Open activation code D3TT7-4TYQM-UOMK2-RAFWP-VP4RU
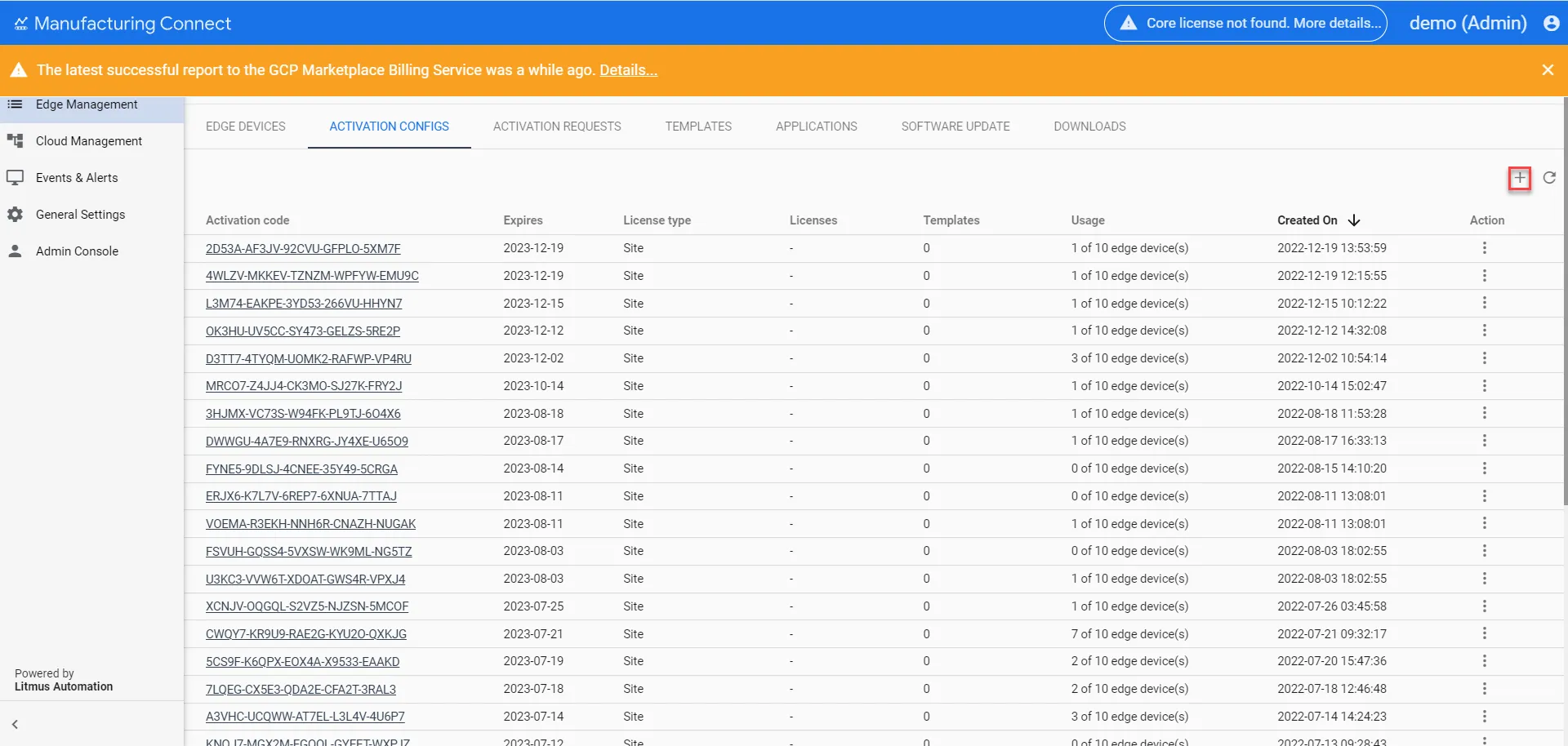 pos(309,358)
